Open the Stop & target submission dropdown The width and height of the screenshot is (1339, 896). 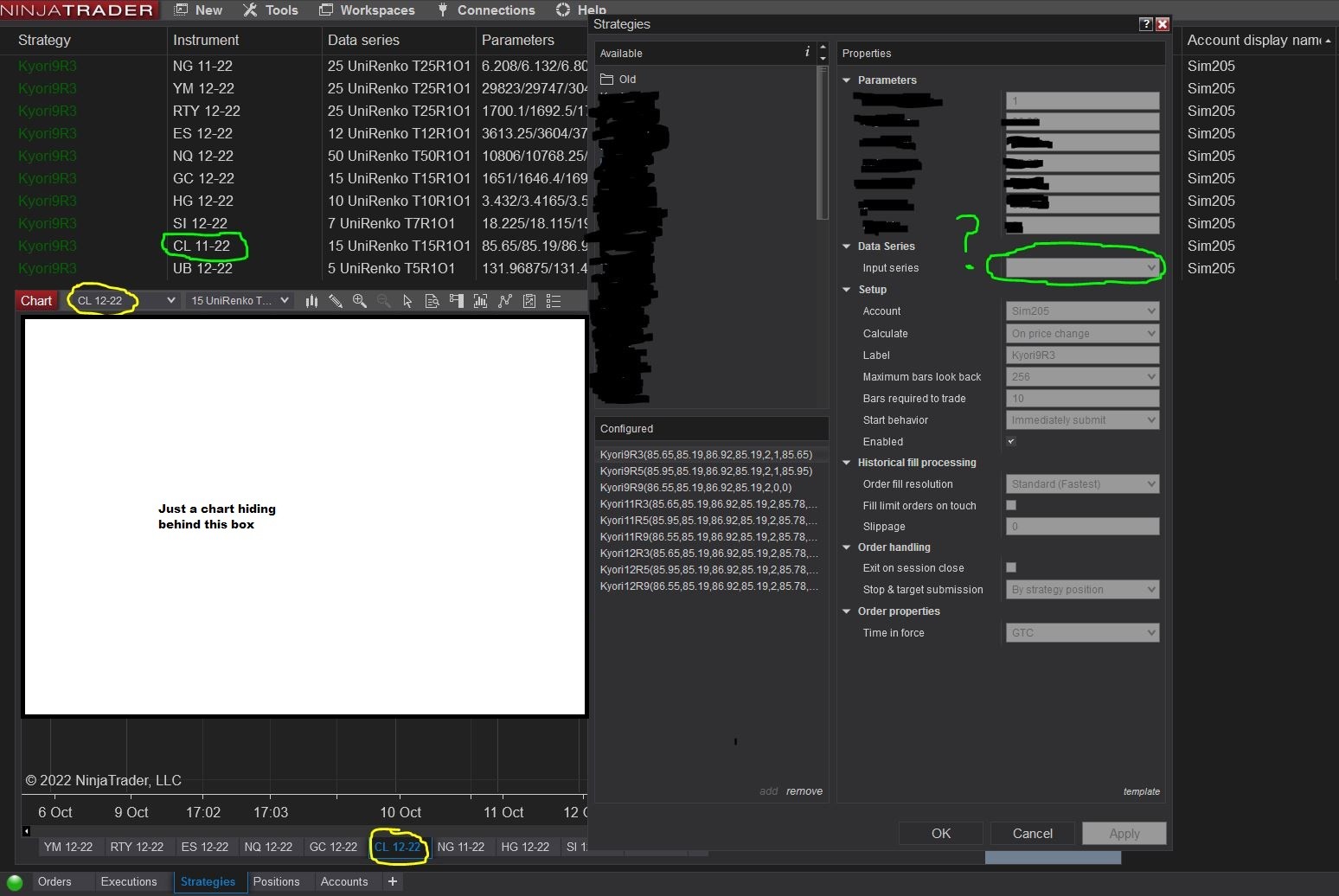[x=1082, y=590]
